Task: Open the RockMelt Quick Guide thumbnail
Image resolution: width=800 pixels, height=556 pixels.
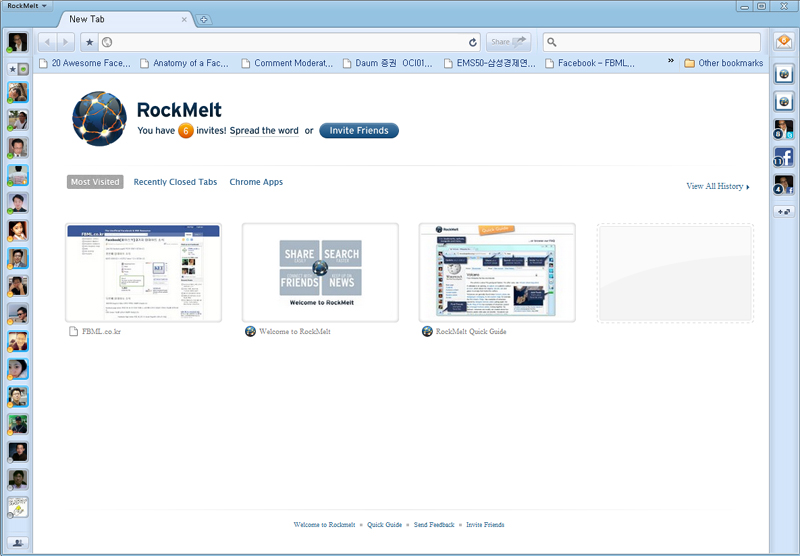Action: point(497,272)
